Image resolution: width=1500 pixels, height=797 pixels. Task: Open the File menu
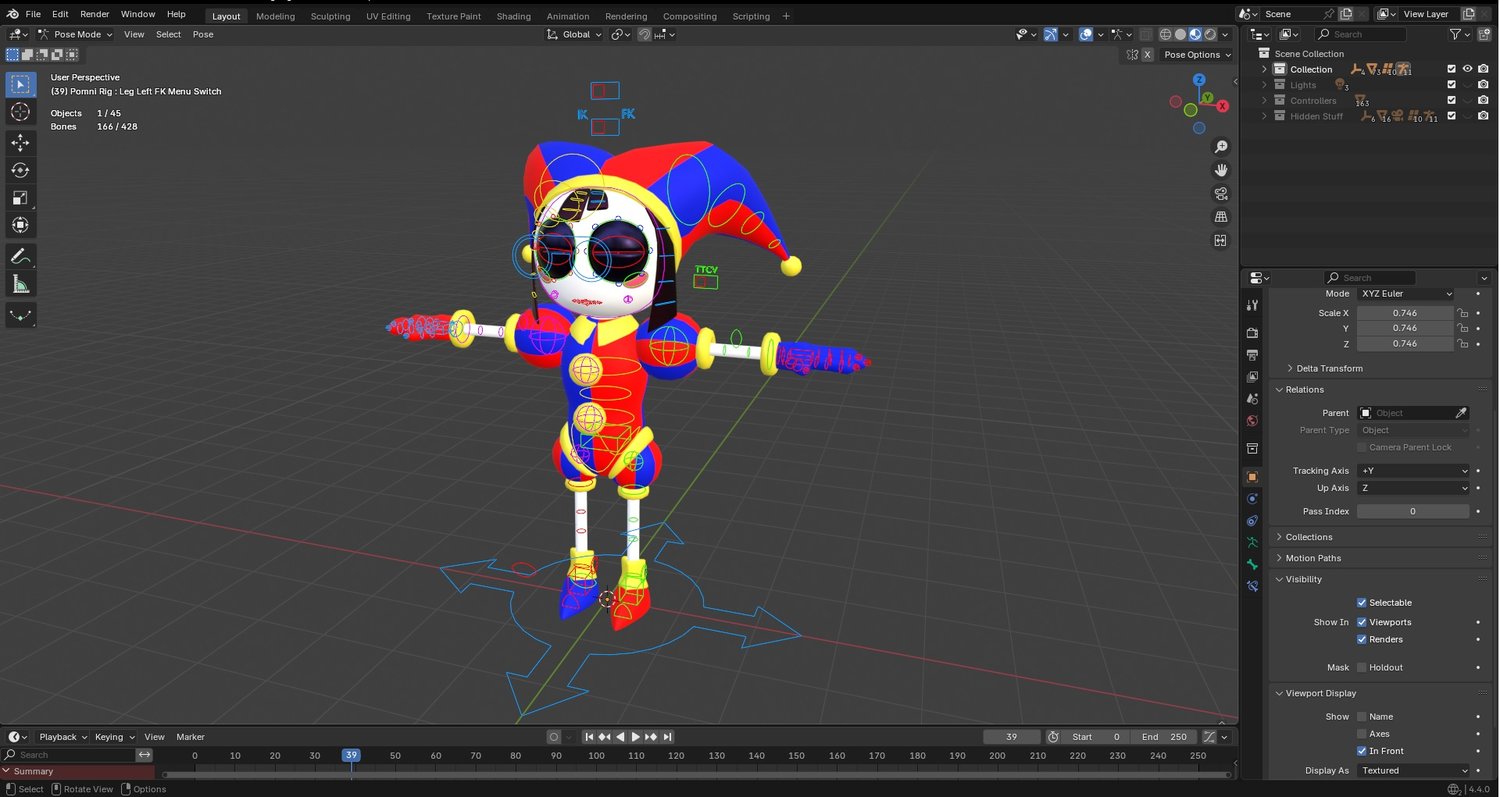tap(33, 14)
